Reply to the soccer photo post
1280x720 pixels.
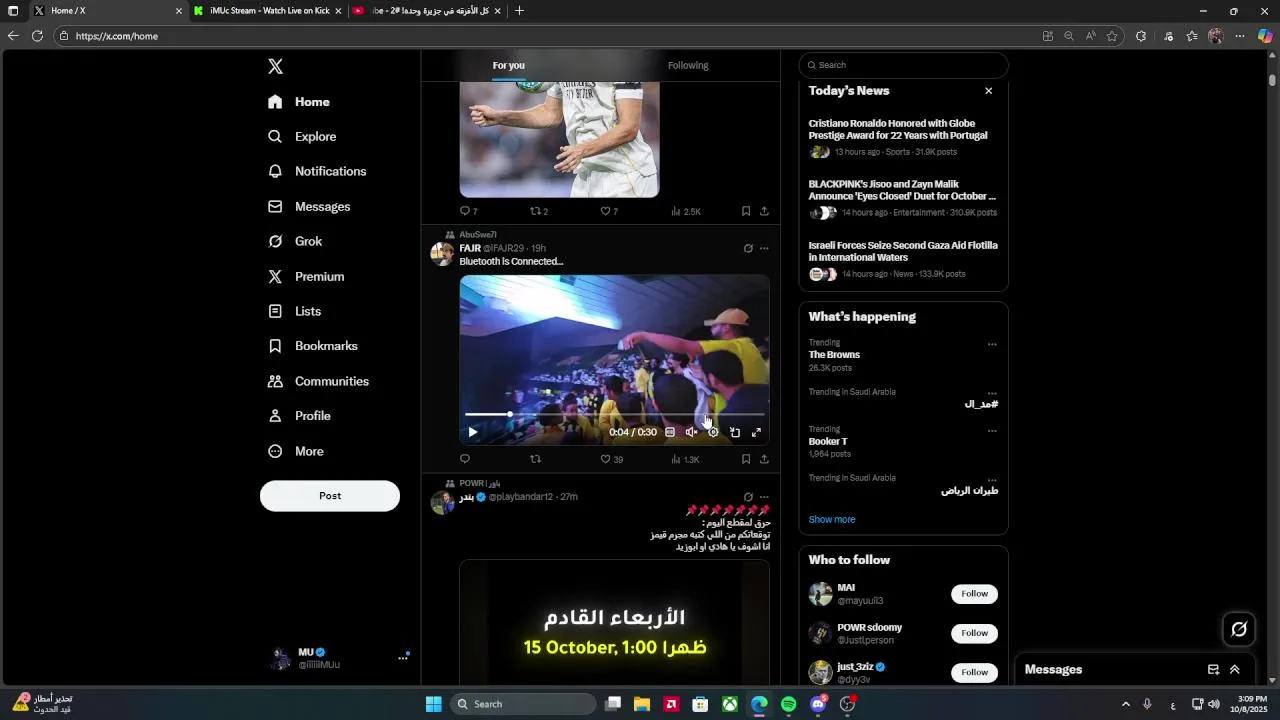click(x=468, y=212)
